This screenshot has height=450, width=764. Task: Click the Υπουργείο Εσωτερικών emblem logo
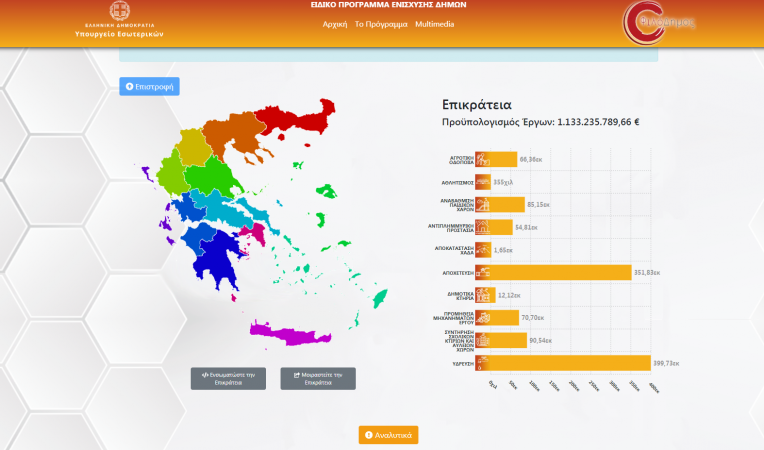pos(119,13)
